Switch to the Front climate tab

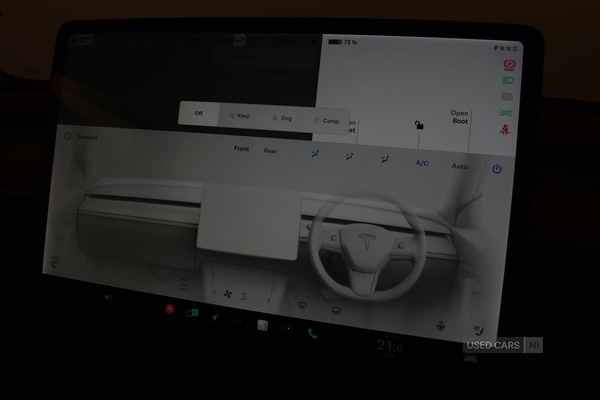tap(241, 149)
